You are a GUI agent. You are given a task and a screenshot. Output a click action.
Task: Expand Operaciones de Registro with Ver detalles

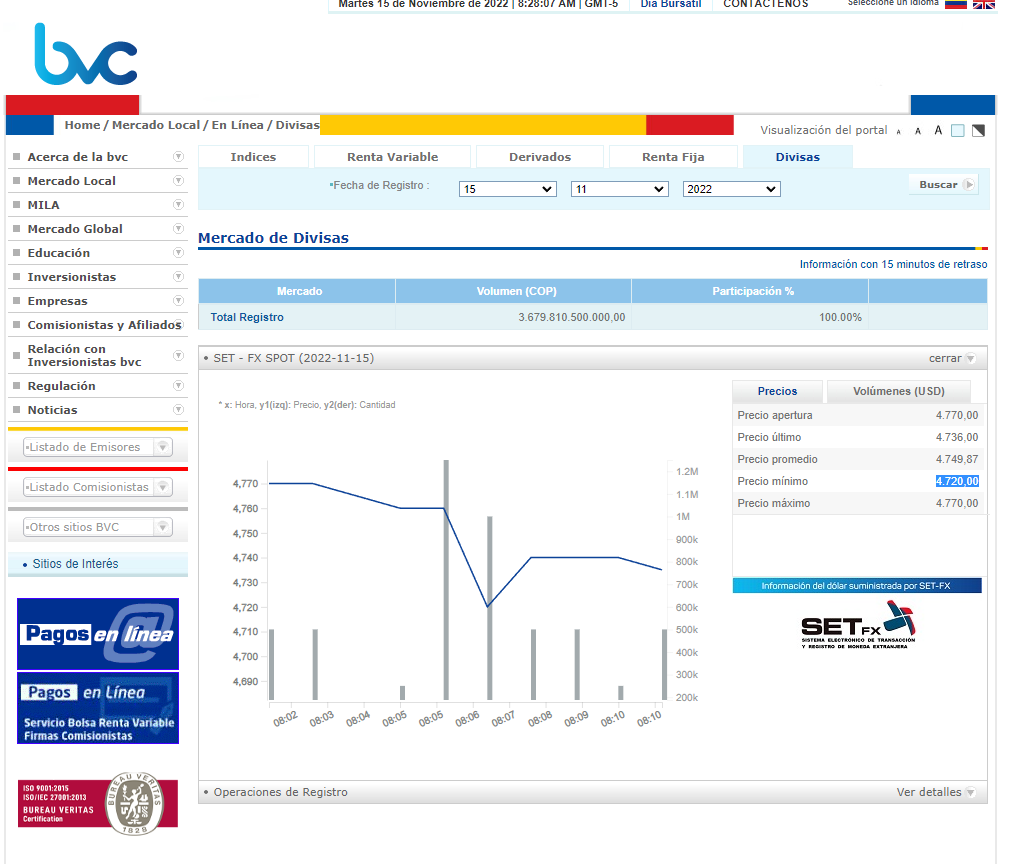pyautogui.click(x=935, y=792)
